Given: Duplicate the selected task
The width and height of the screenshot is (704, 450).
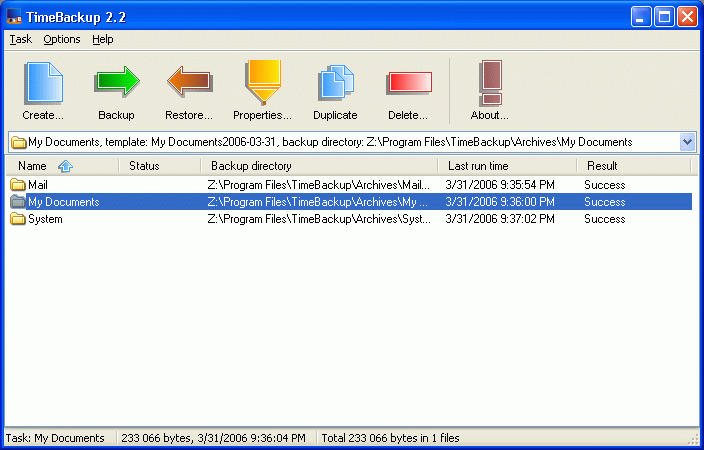Looking at the screenshot, I should [x=335, y=82].
